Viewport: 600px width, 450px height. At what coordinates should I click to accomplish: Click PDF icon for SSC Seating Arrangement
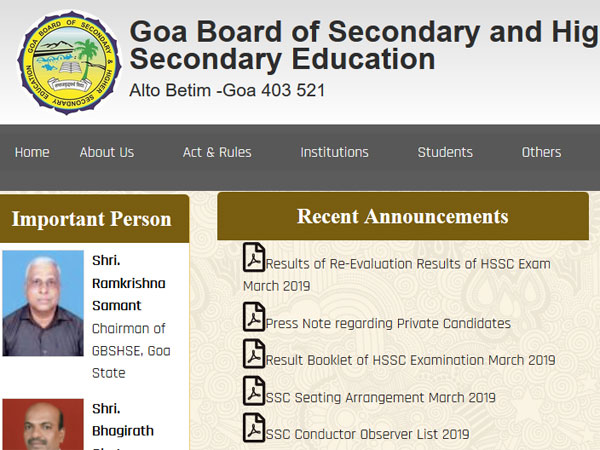pos(254,391)
